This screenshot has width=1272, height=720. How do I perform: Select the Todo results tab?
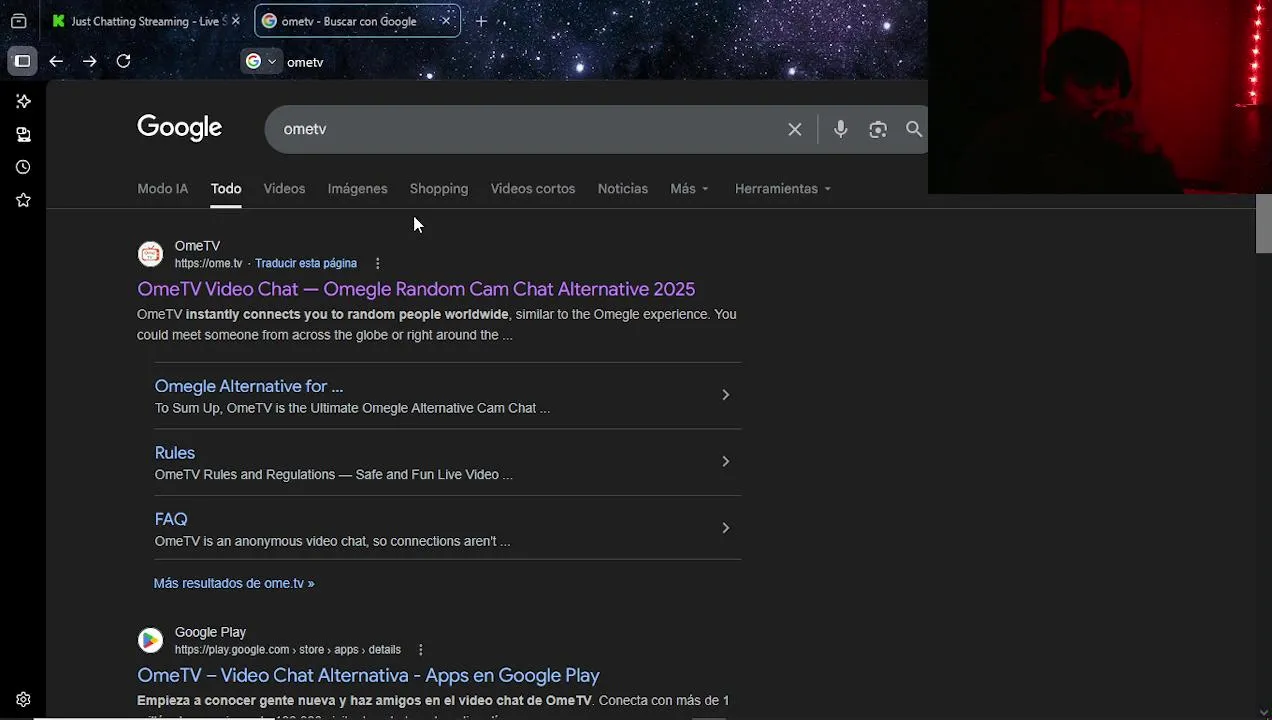coord(226,189)
